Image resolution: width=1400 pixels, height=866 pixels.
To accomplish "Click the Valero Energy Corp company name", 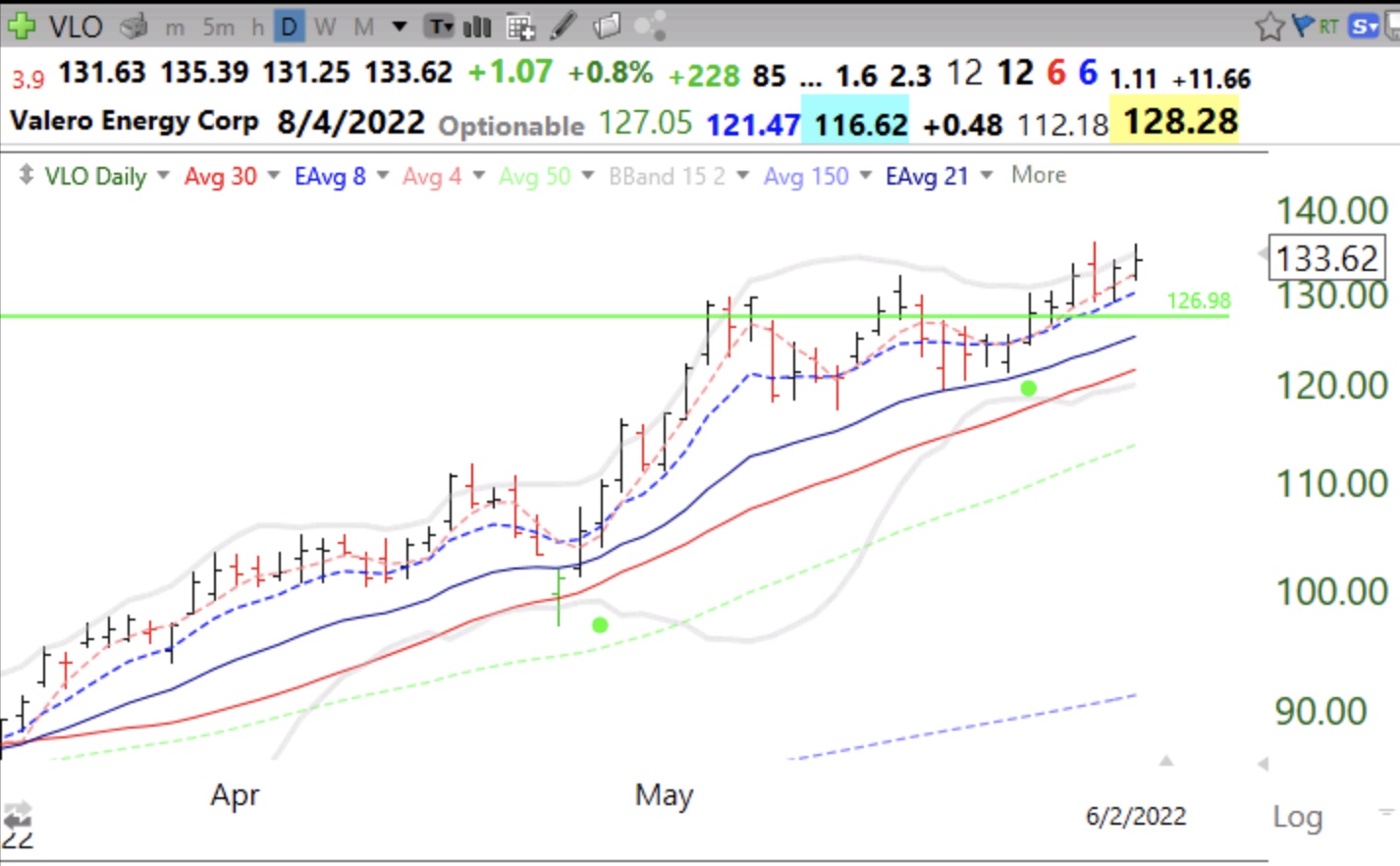I will tap(135, 122).
